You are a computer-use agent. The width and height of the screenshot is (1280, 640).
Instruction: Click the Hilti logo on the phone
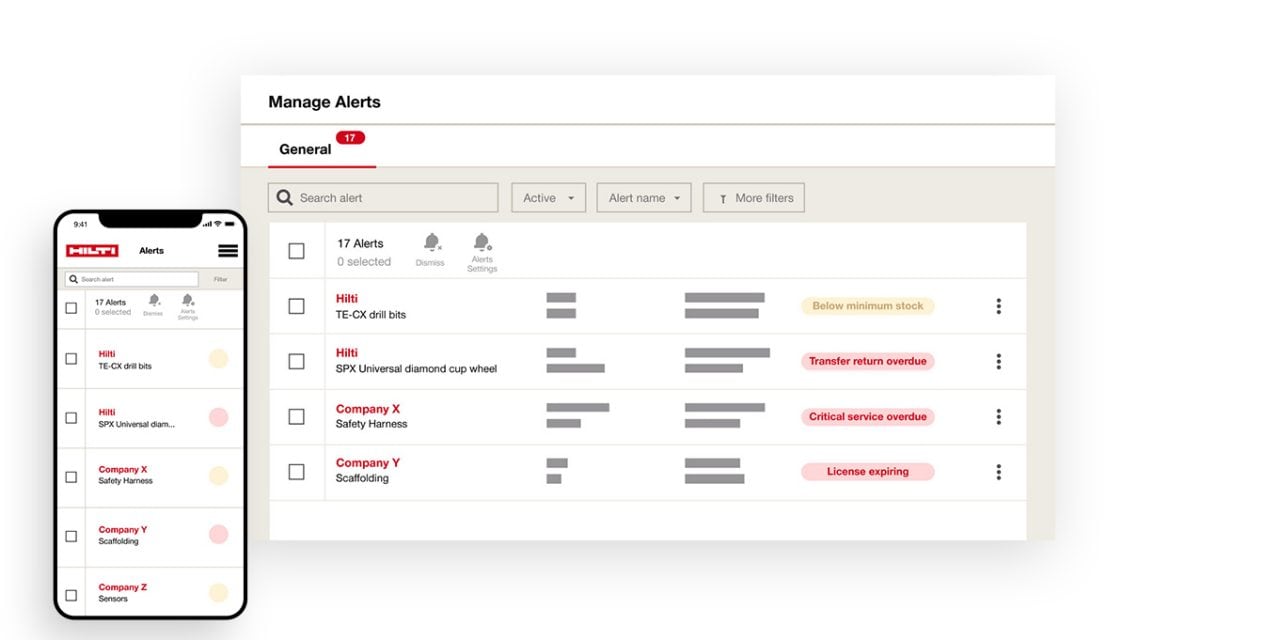point(92,251)
